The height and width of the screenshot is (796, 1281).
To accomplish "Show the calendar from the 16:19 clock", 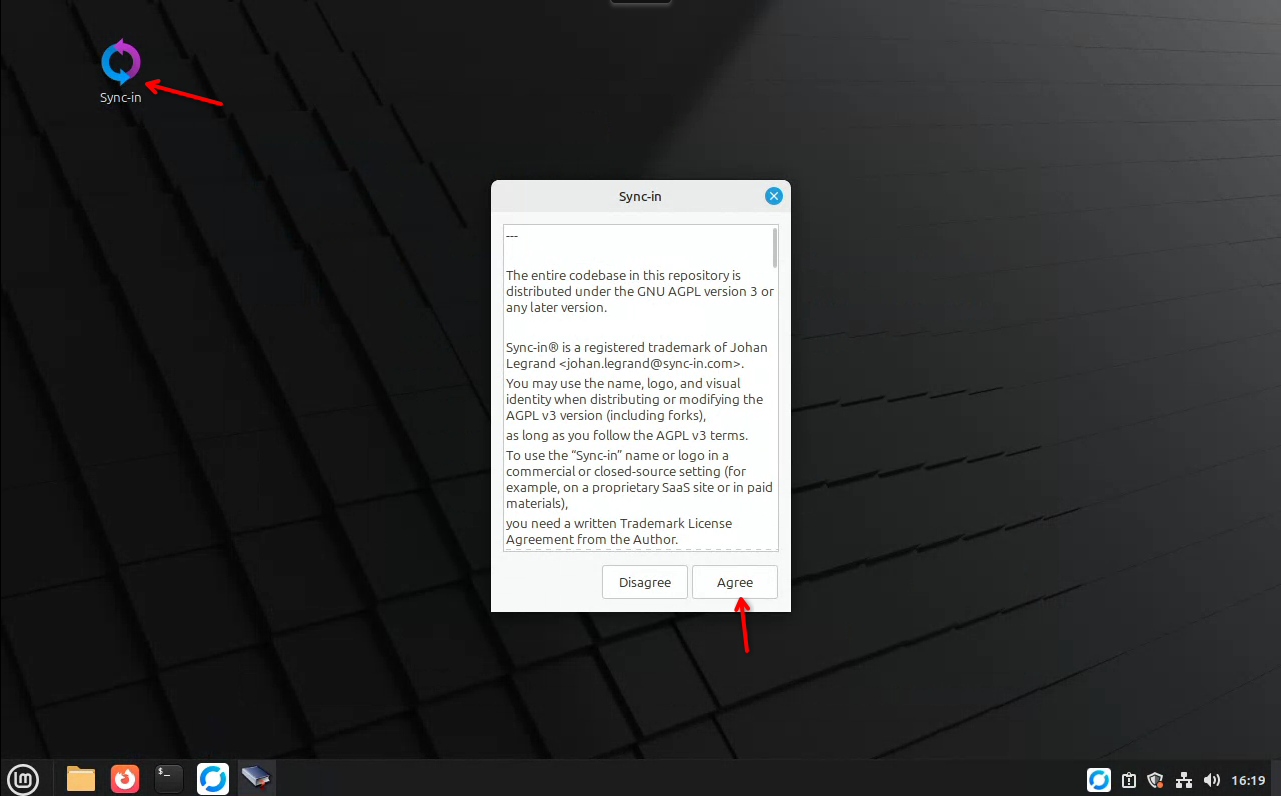I will (1249, 779).
